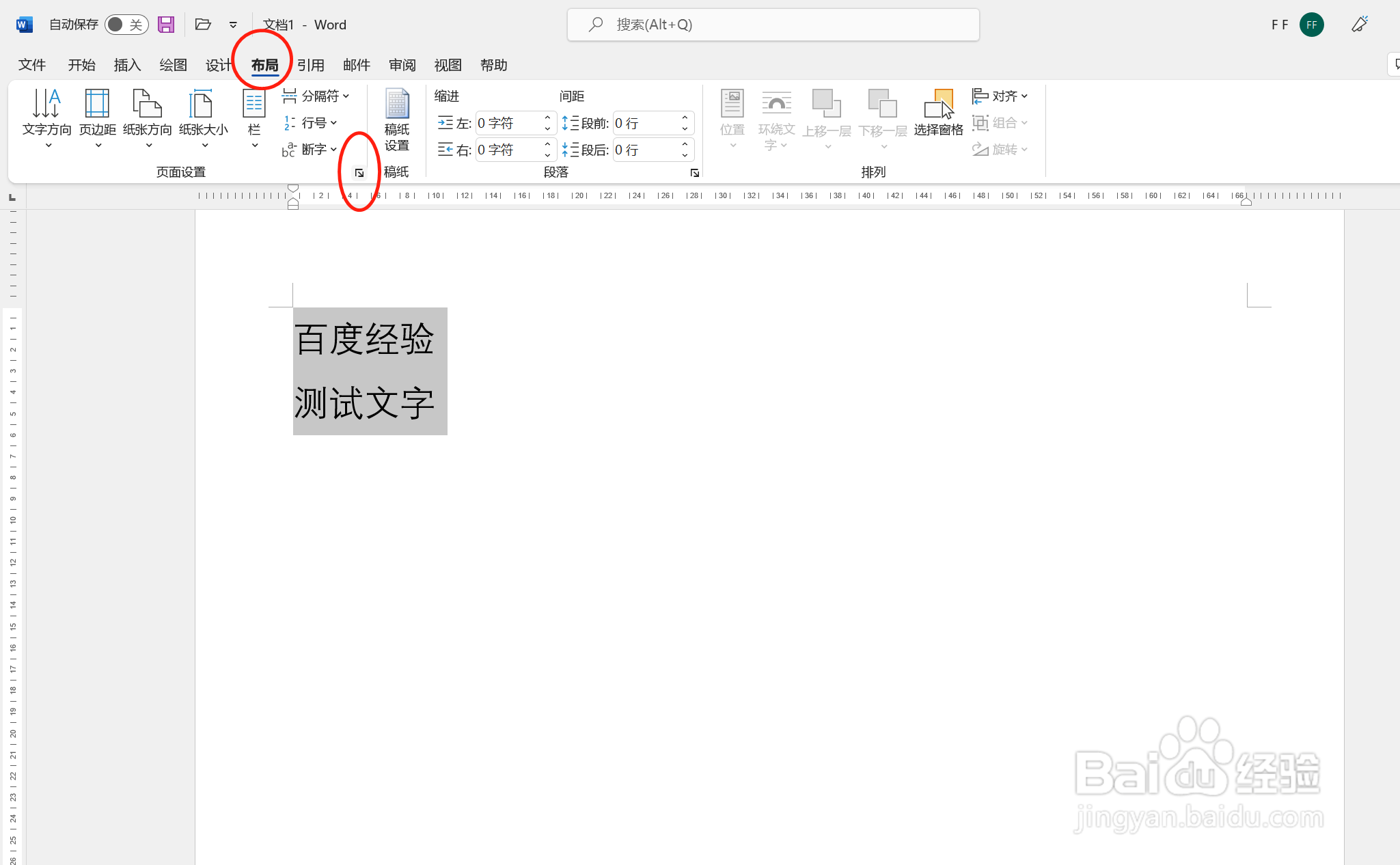Click the text line 百度经验

[364, 339]
